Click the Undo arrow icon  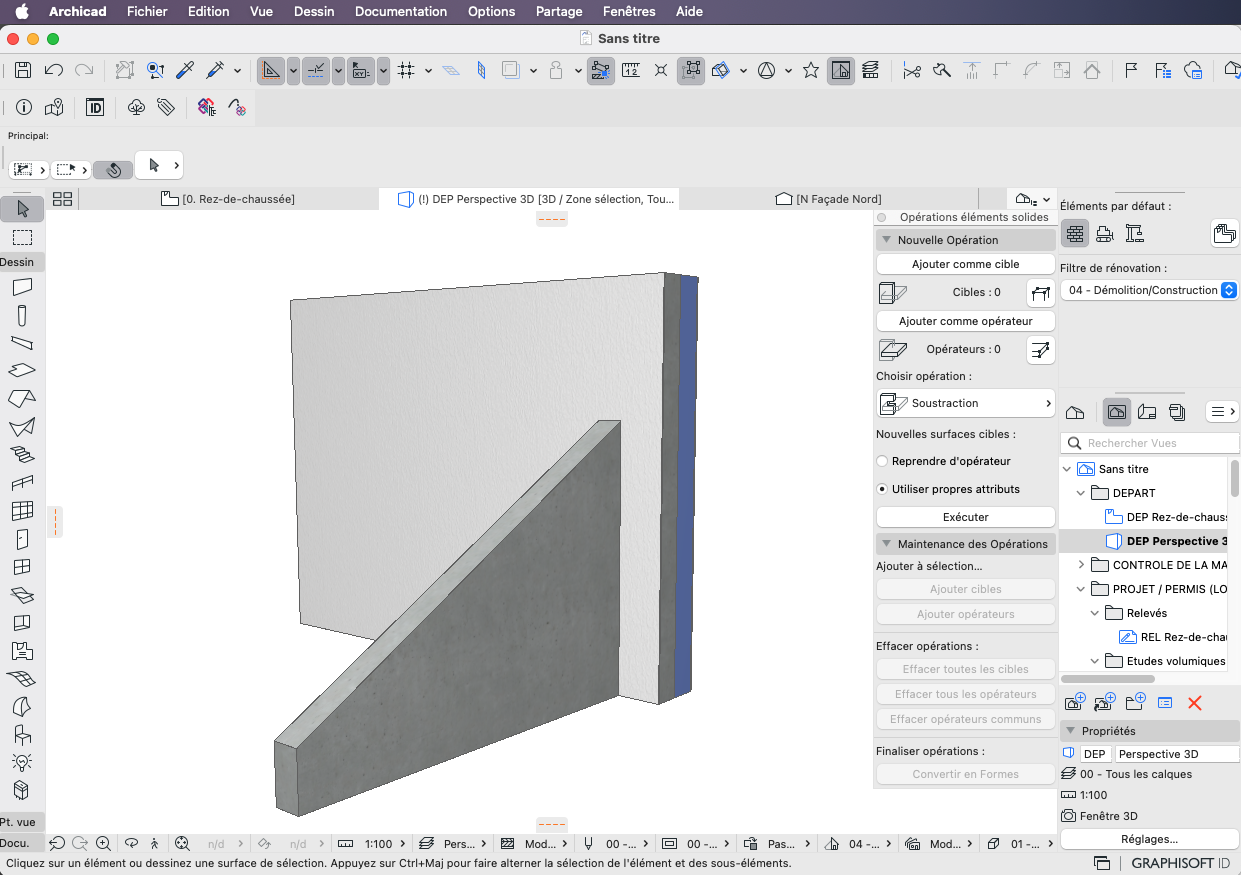[54, 70]
